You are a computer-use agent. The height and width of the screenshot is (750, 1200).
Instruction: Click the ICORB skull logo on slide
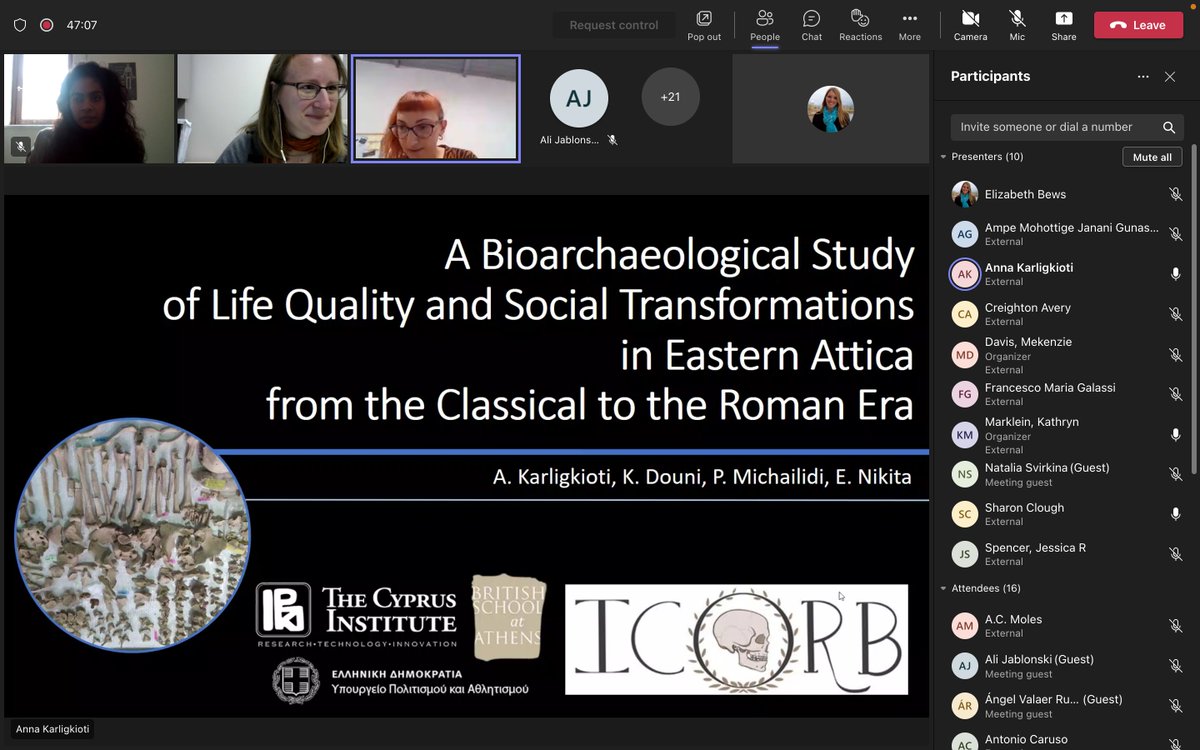(x=736, y=639)
